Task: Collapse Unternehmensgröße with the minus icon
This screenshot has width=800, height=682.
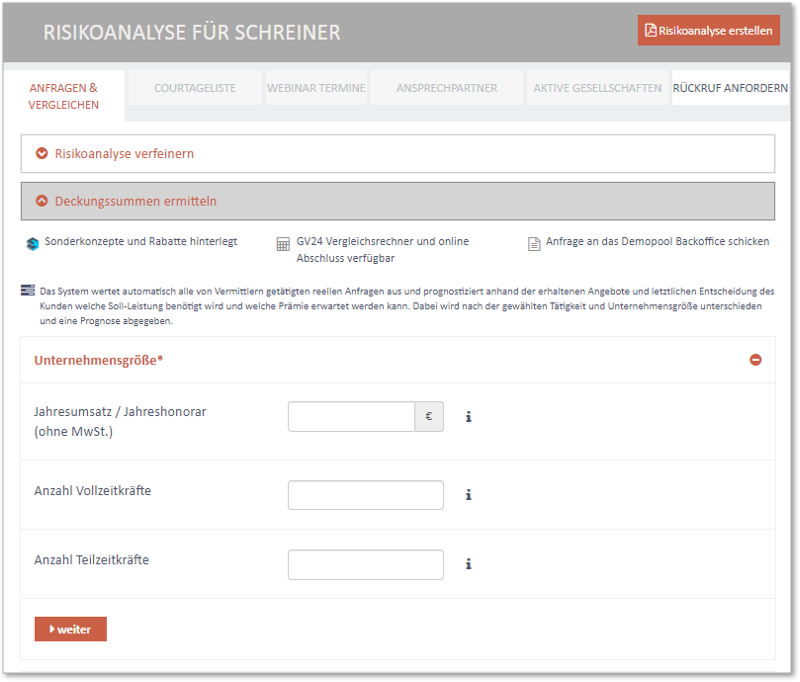Action: tap(756, 360)
